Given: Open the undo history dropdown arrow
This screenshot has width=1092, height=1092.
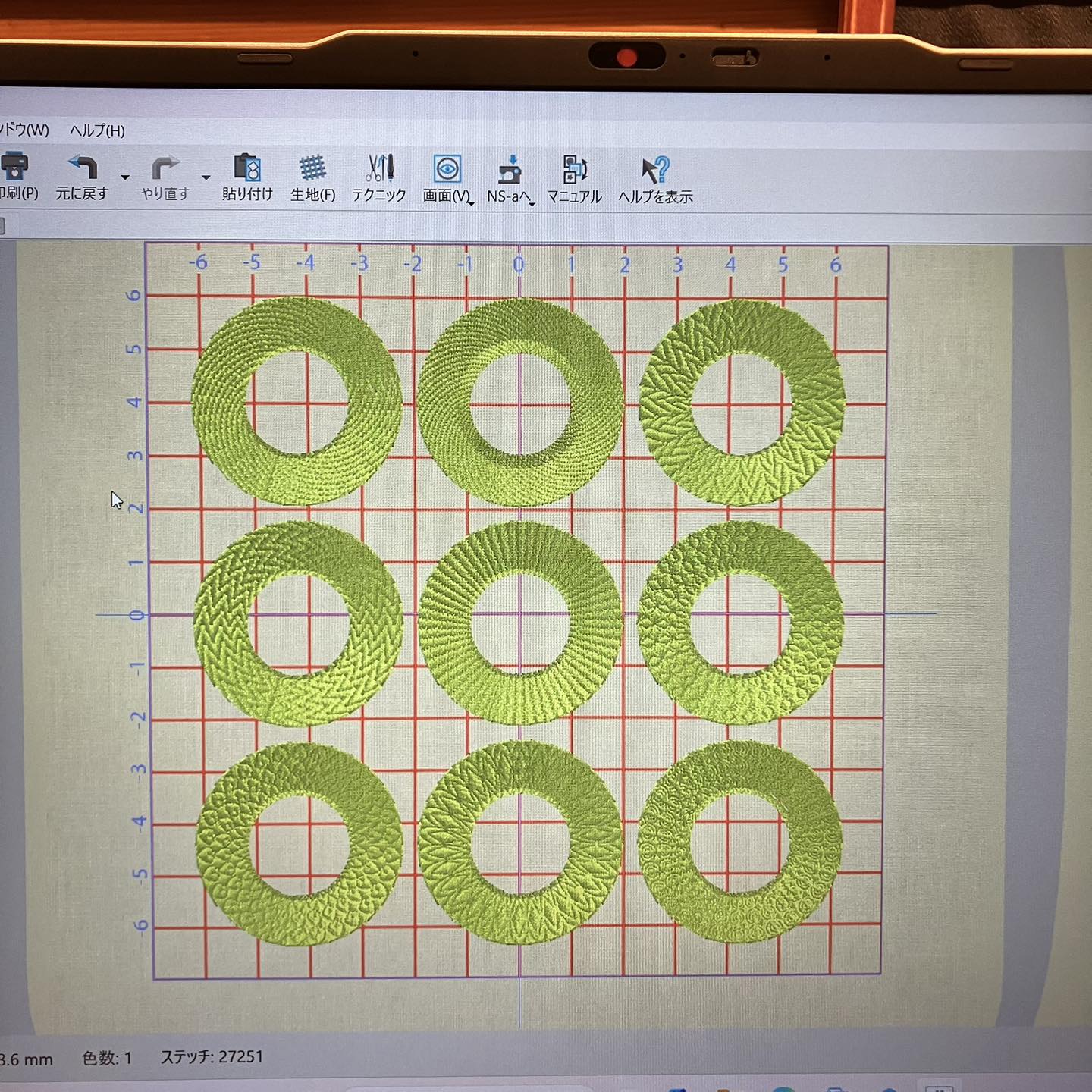Looking at the screenshot, I should (125, 177).
